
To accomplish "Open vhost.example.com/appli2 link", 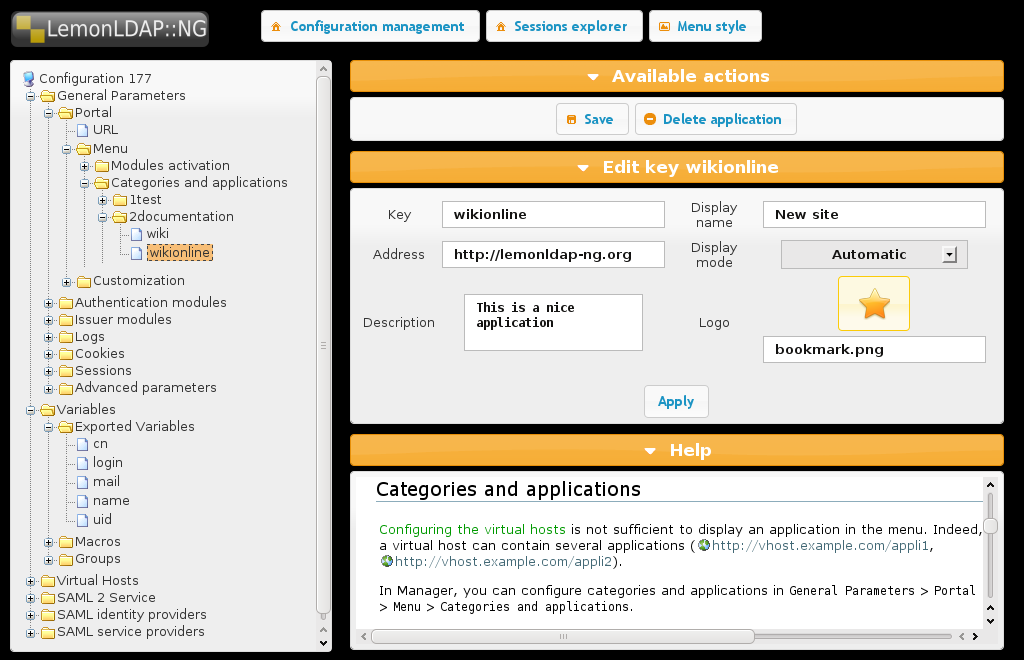I will pyautogui.click(x=503, y=561).
